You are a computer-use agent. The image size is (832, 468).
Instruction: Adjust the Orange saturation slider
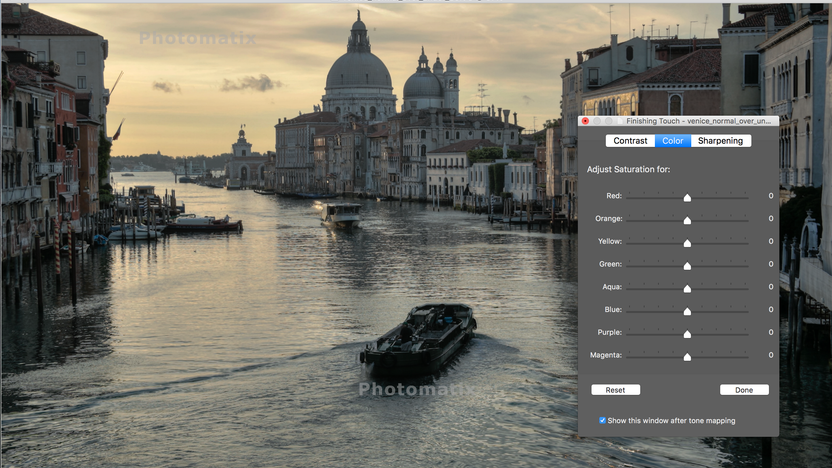coord(687,220)
